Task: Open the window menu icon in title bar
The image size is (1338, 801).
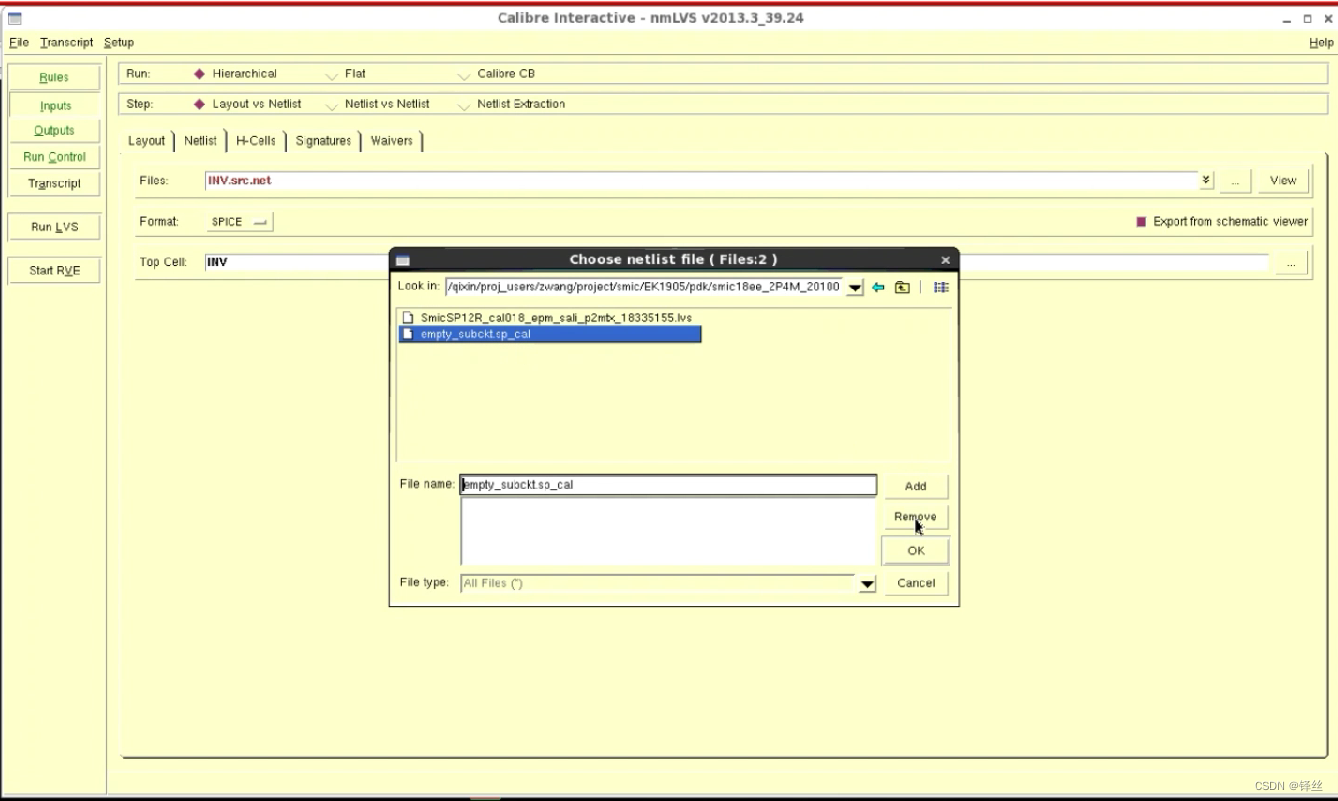Action: pos(15,18)
